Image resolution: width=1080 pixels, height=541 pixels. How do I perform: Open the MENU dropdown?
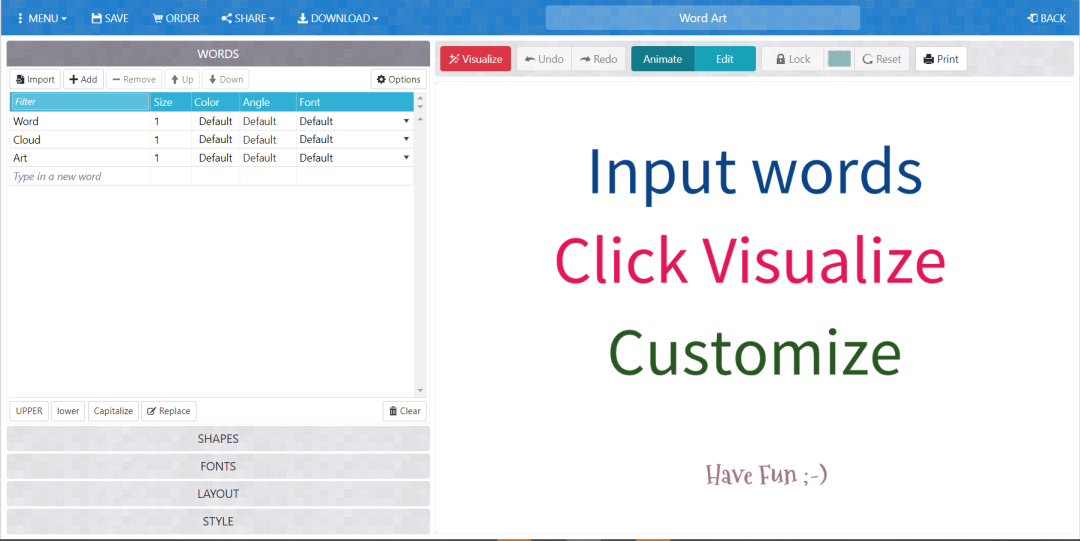pyautogui.click(x=41, y=19)
